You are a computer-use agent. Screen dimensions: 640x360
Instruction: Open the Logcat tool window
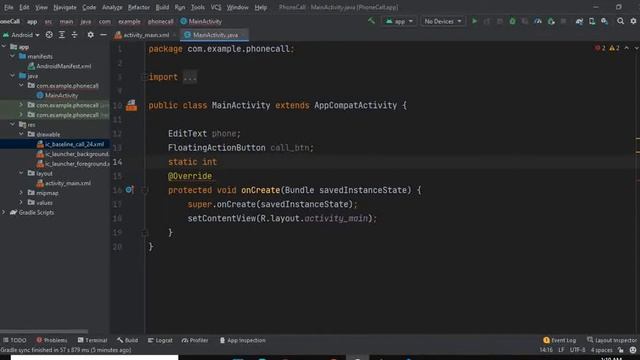[160, 340]
